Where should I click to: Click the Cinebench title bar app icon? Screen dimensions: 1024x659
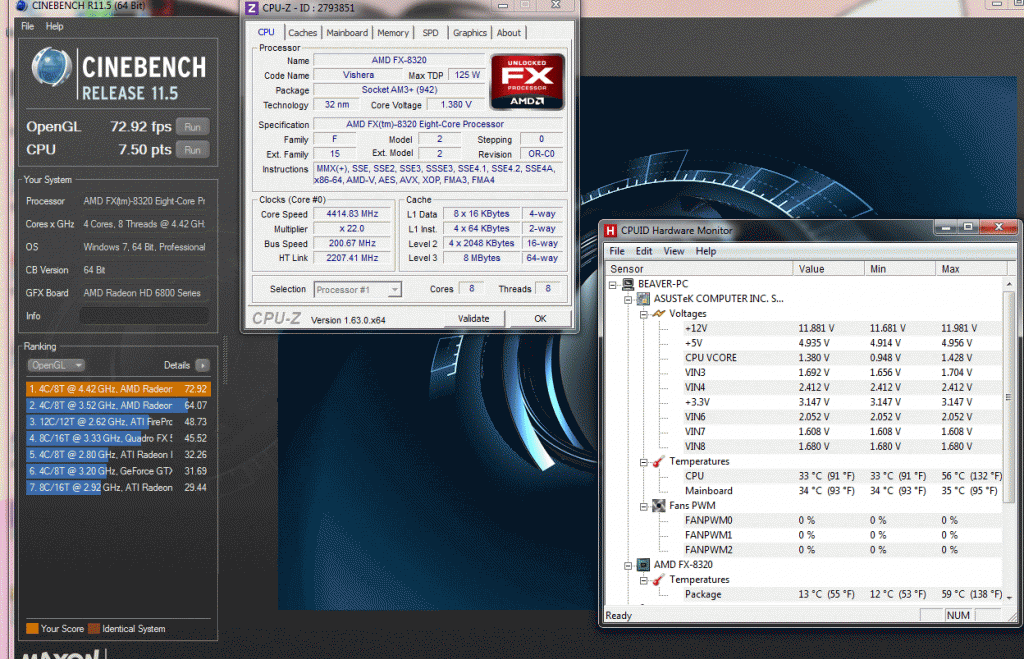tap(22, 5)
